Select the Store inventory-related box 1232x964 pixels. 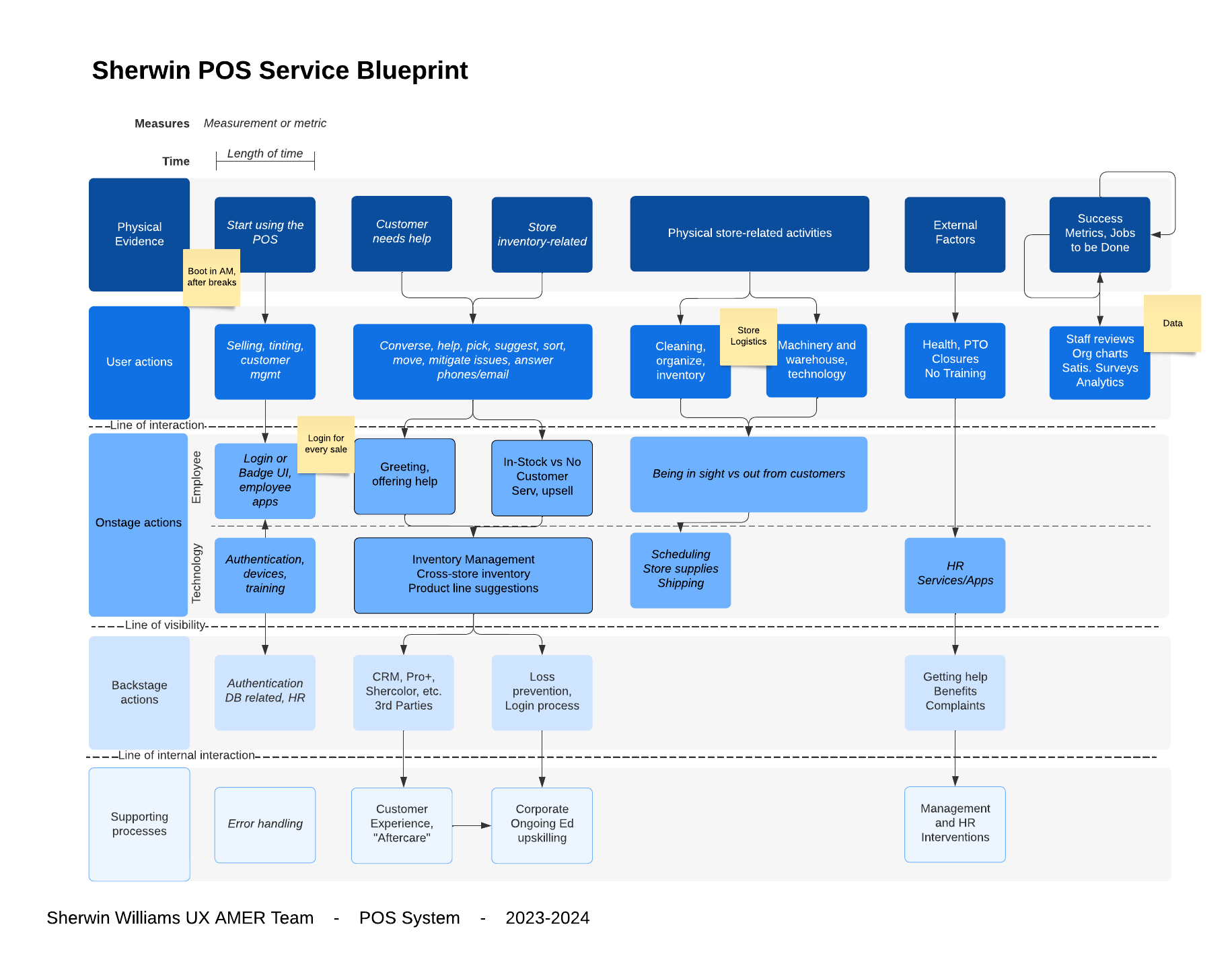(x=542, y=234)
